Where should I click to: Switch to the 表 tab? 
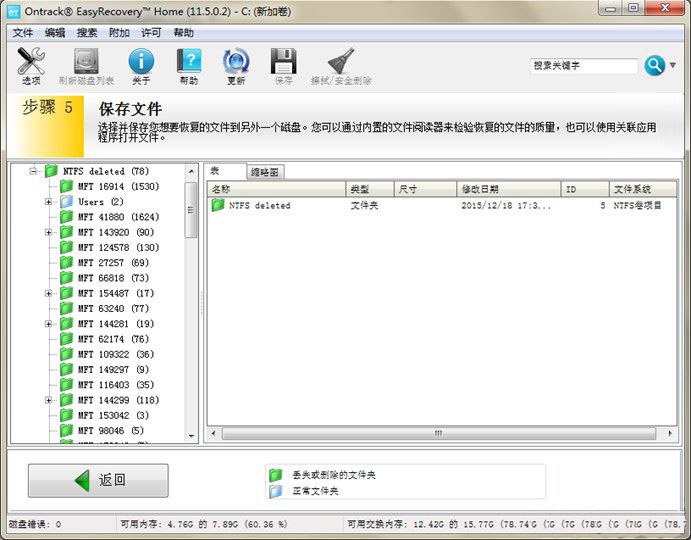pos(225,171)
